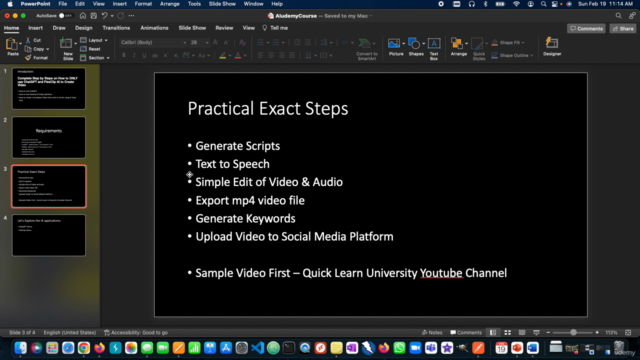The image size is (640, 360).
Task: Open Comments in the status bar
Action: (466, 333)
